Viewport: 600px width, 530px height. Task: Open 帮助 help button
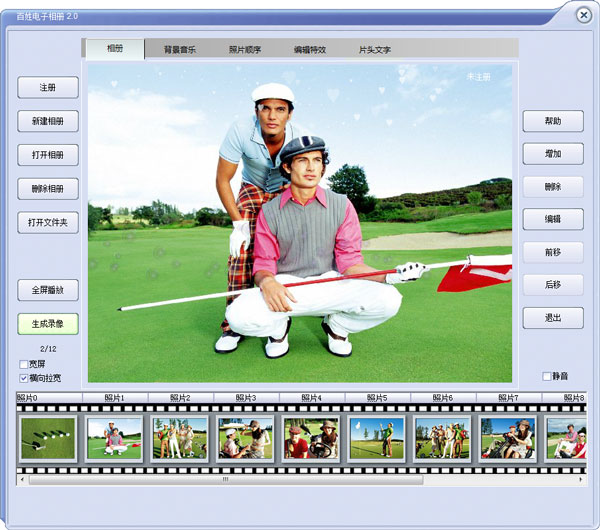point(553,121)
